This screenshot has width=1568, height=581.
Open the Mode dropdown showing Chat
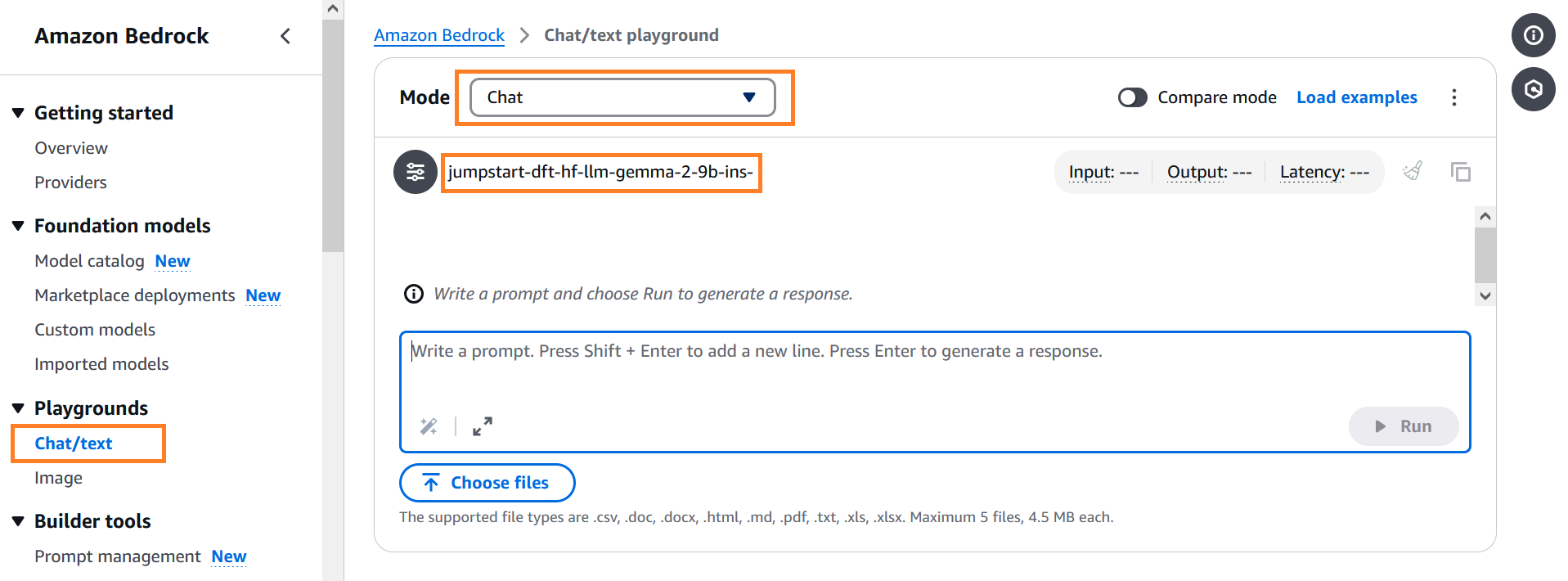pos(622,97)
